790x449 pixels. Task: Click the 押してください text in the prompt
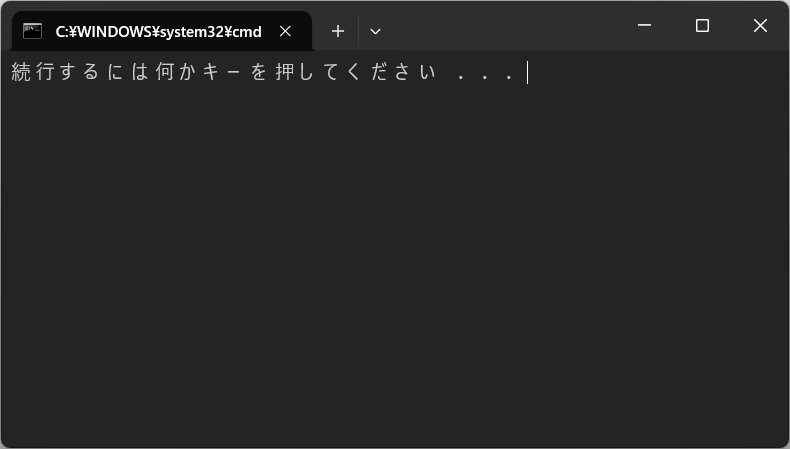356,72
